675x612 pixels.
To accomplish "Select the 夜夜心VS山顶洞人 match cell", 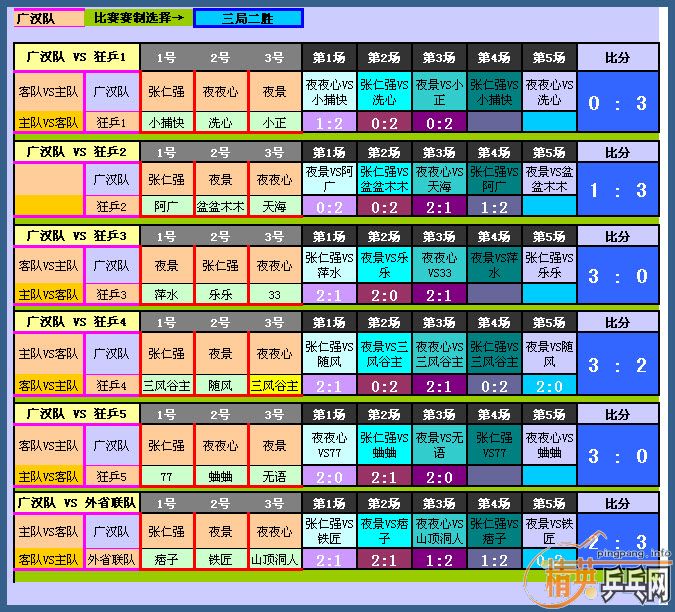I will 439,531.
